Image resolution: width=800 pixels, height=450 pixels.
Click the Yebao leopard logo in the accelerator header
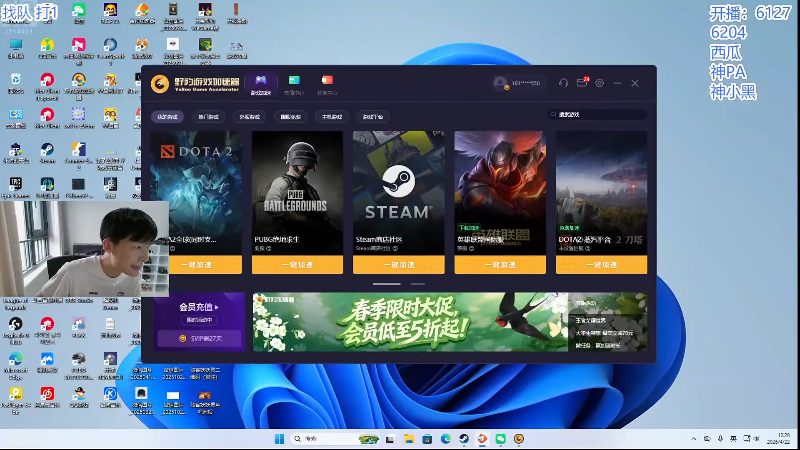coord(160,84)
